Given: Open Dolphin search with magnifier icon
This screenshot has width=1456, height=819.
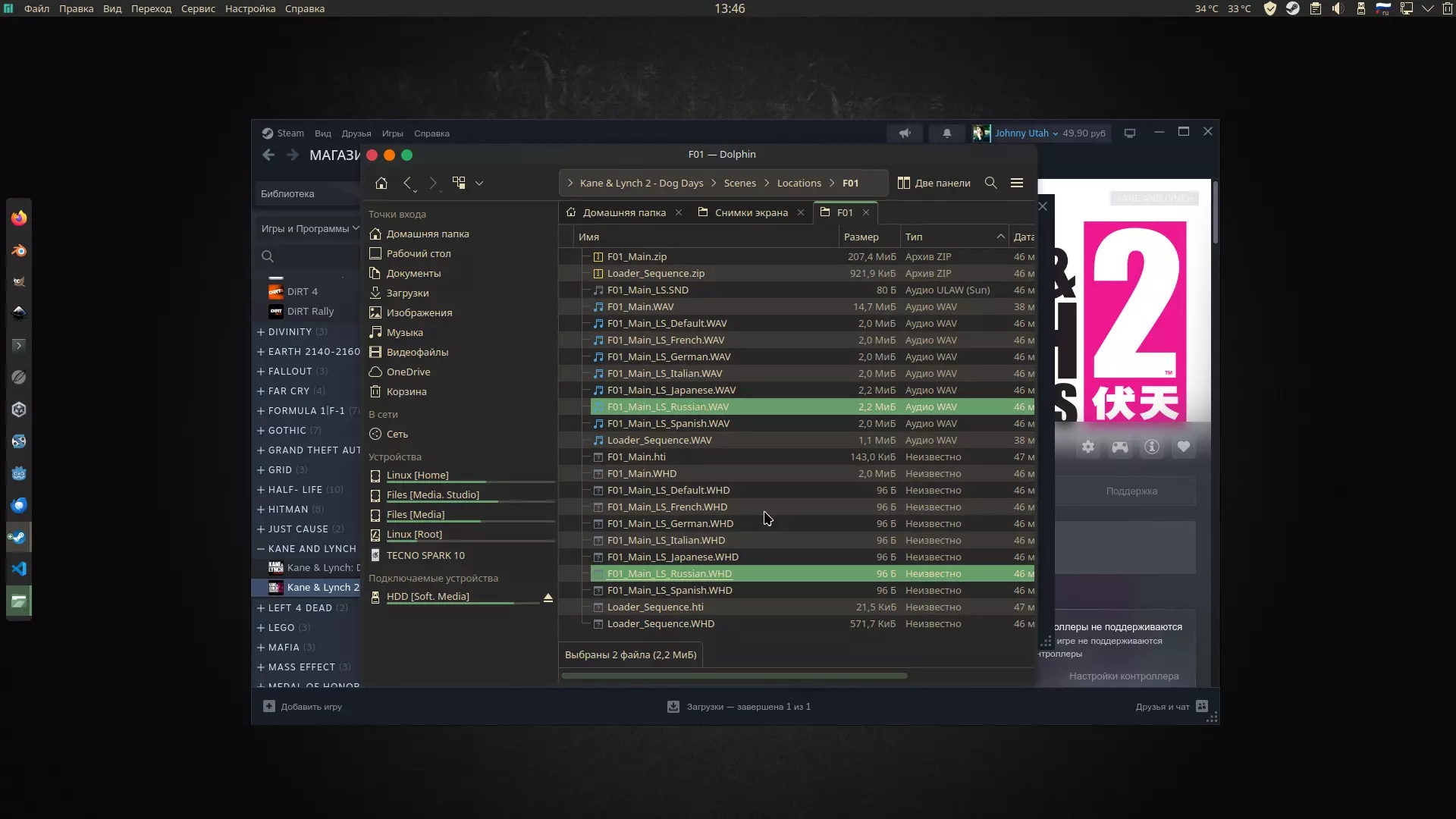Looking at the screenshot, I should coord(990,183).
